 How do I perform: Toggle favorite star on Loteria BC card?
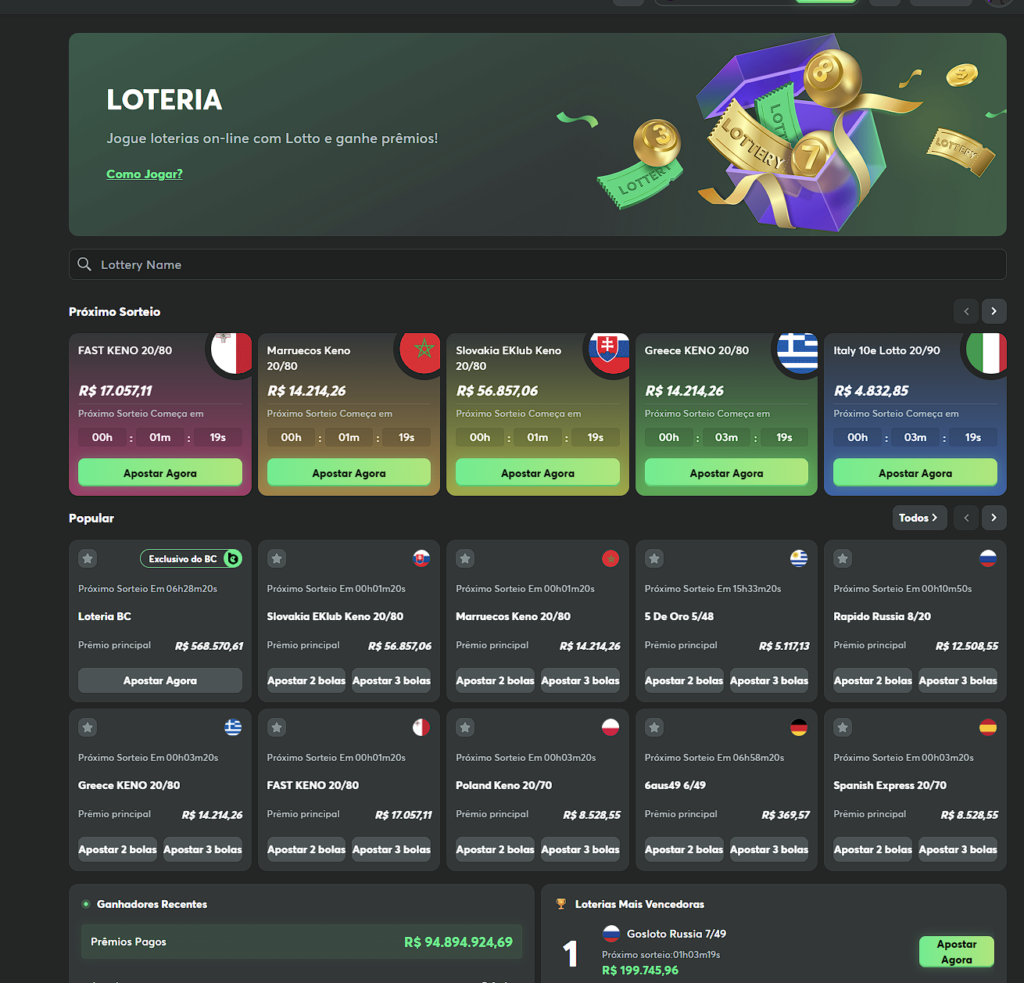(x=88, y=558)
